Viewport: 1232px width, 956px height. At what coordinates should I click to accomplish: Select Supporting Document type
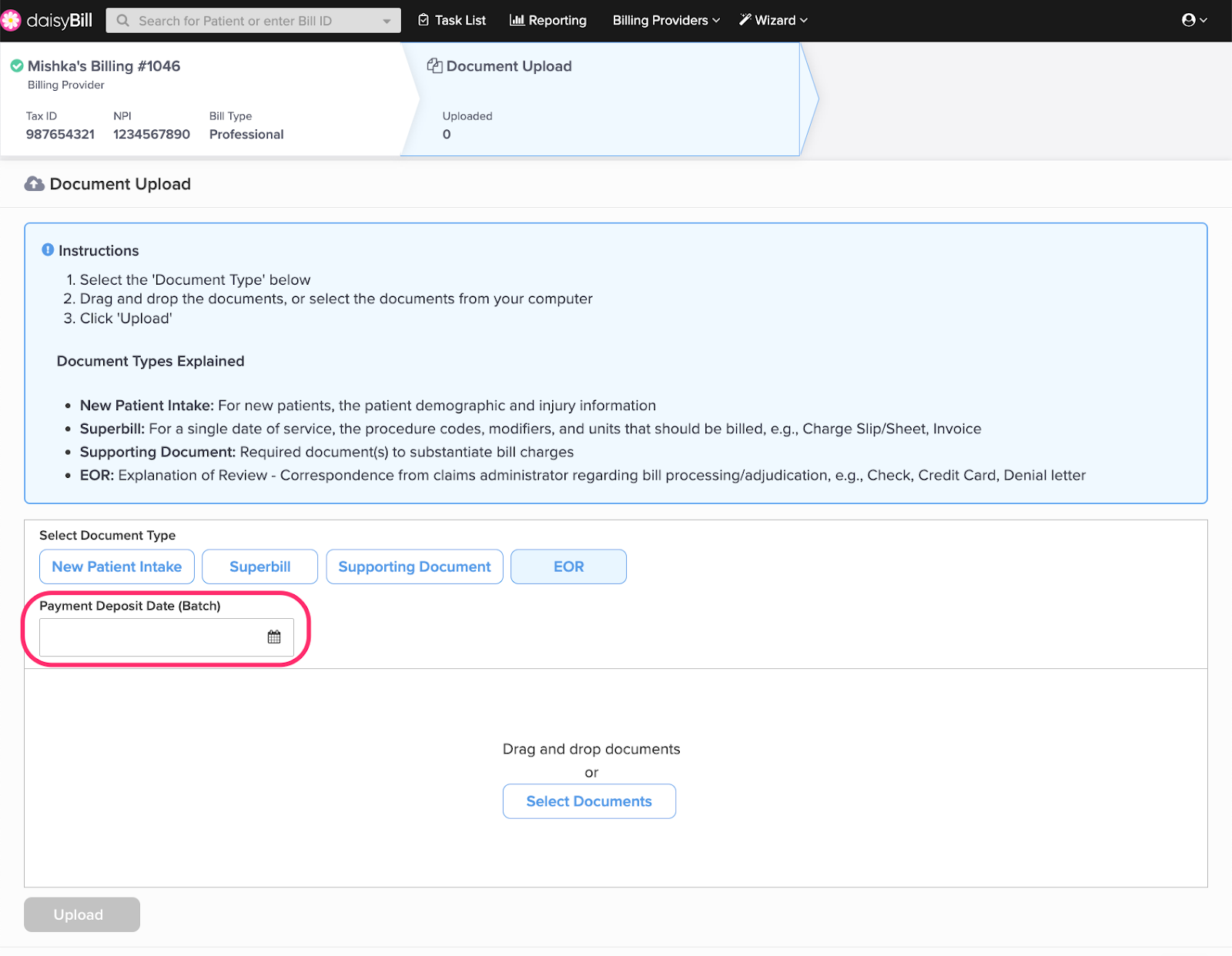point(414,567)
